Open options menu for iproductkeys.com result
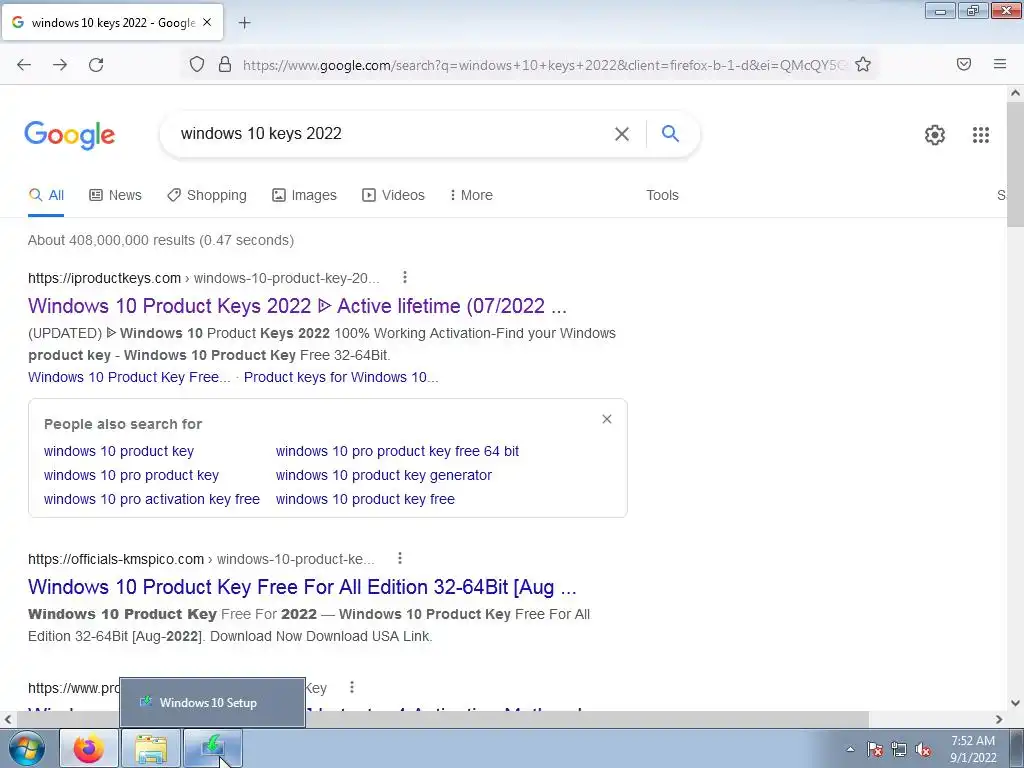 (405, 278)
